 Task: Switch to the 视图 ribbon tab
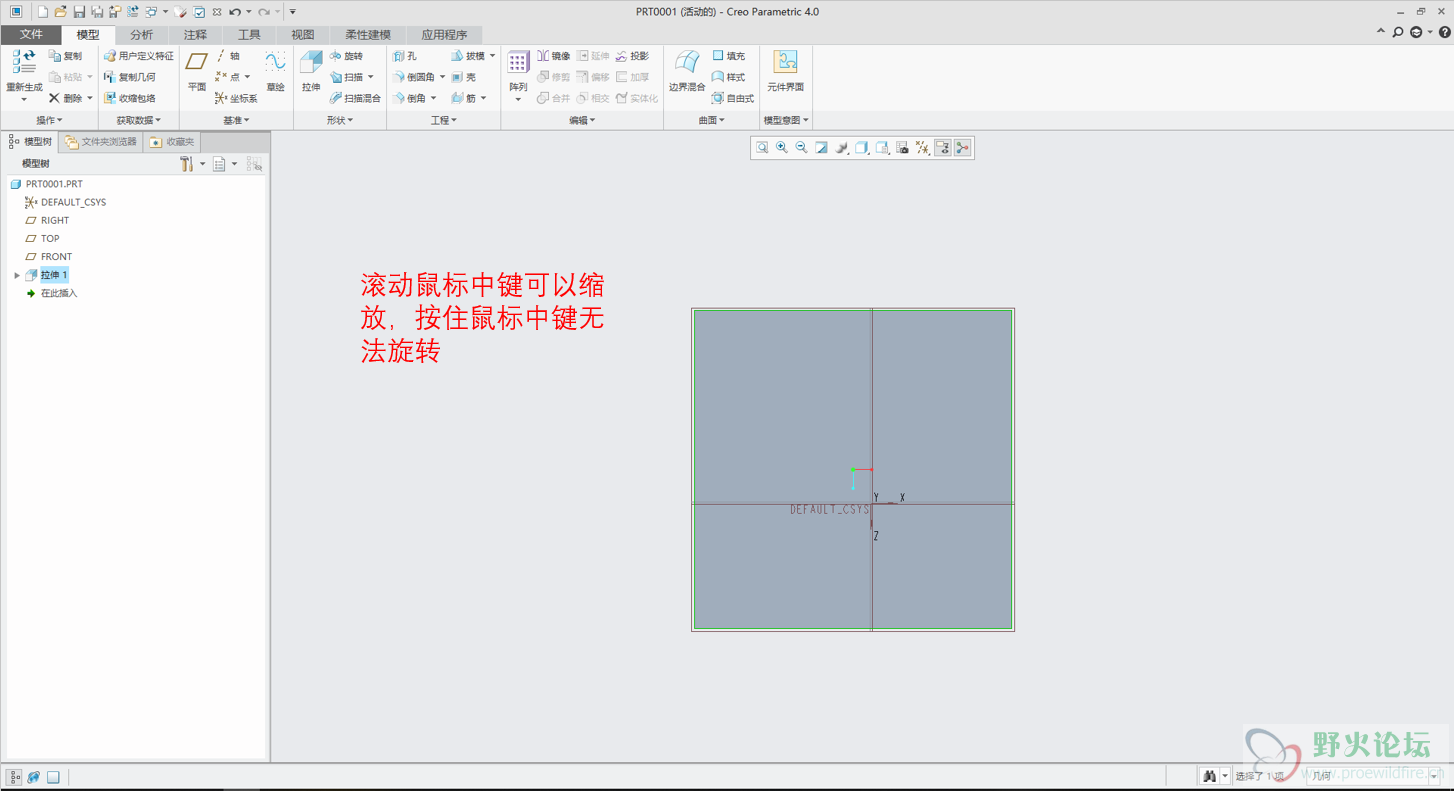pos(303,34)
